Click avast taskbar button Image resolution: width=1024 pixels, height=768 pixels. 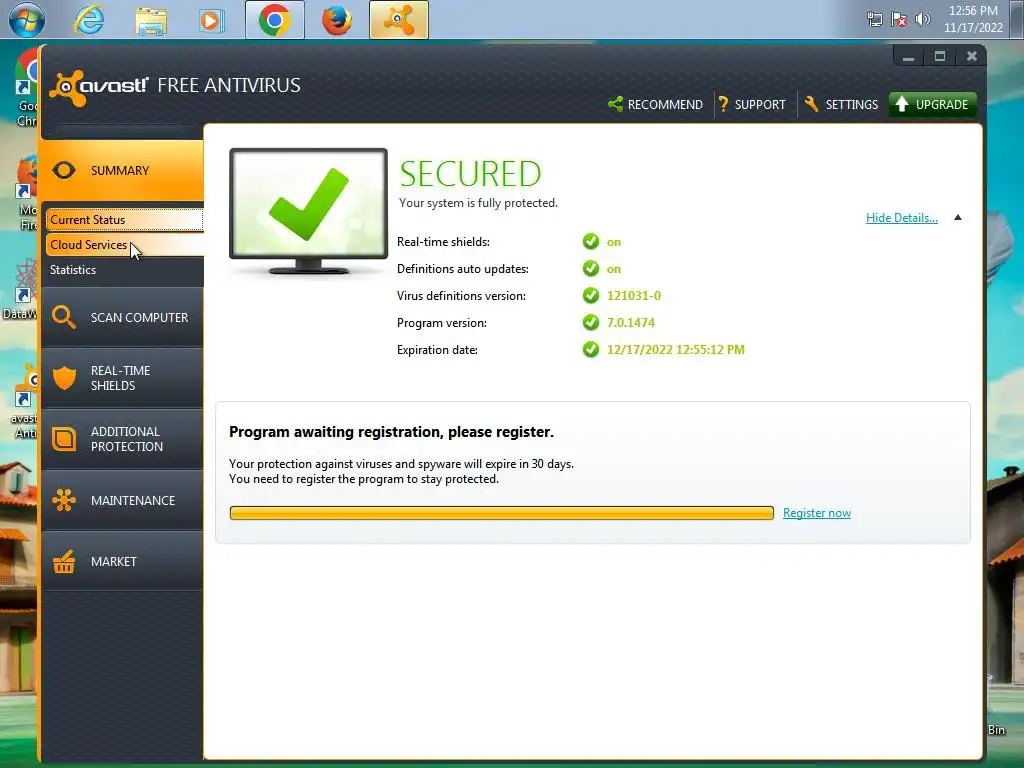coord(399,20)
